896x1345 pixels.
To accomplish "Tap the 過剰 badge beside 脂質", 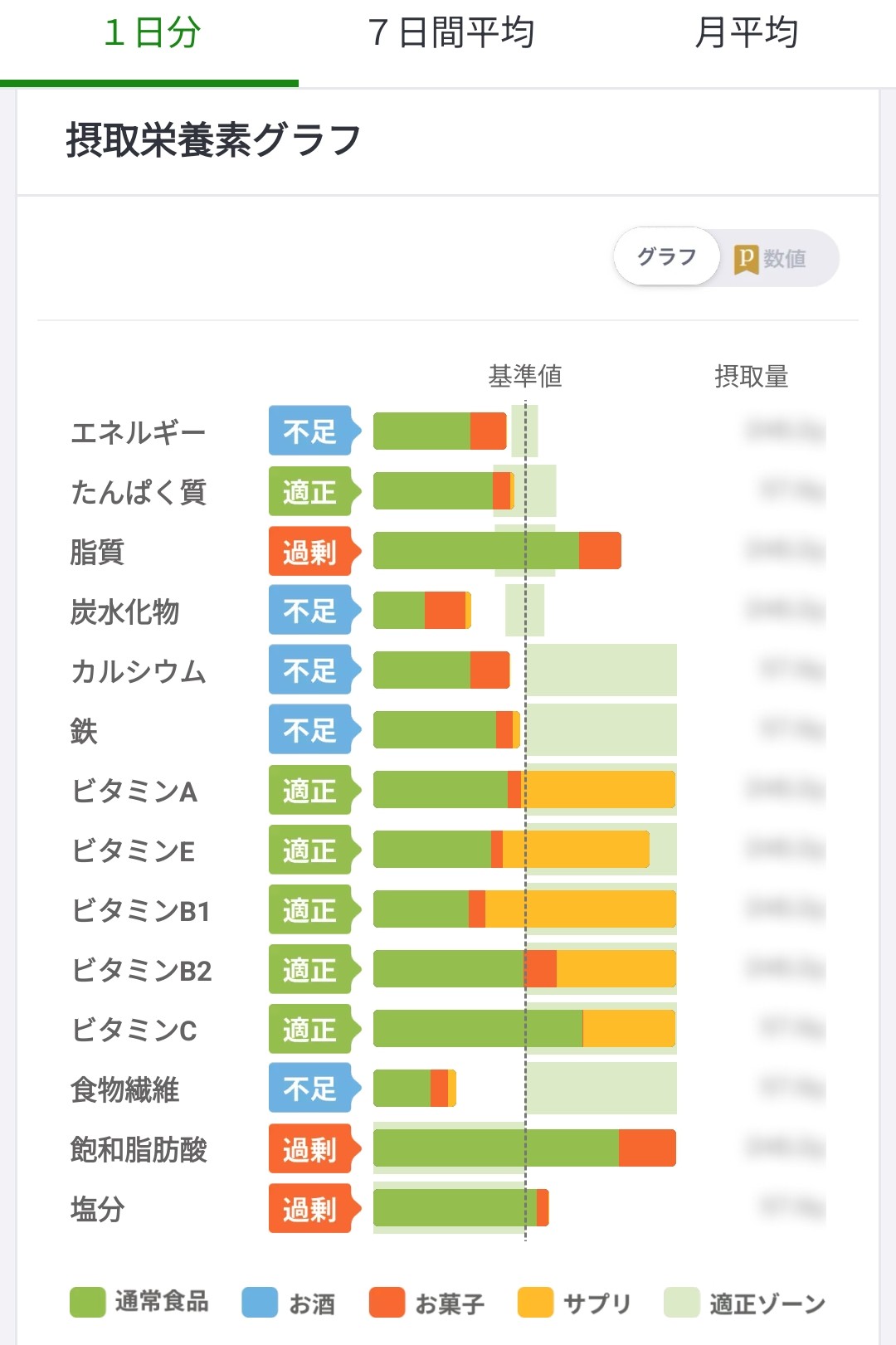I will pos(314,551).
